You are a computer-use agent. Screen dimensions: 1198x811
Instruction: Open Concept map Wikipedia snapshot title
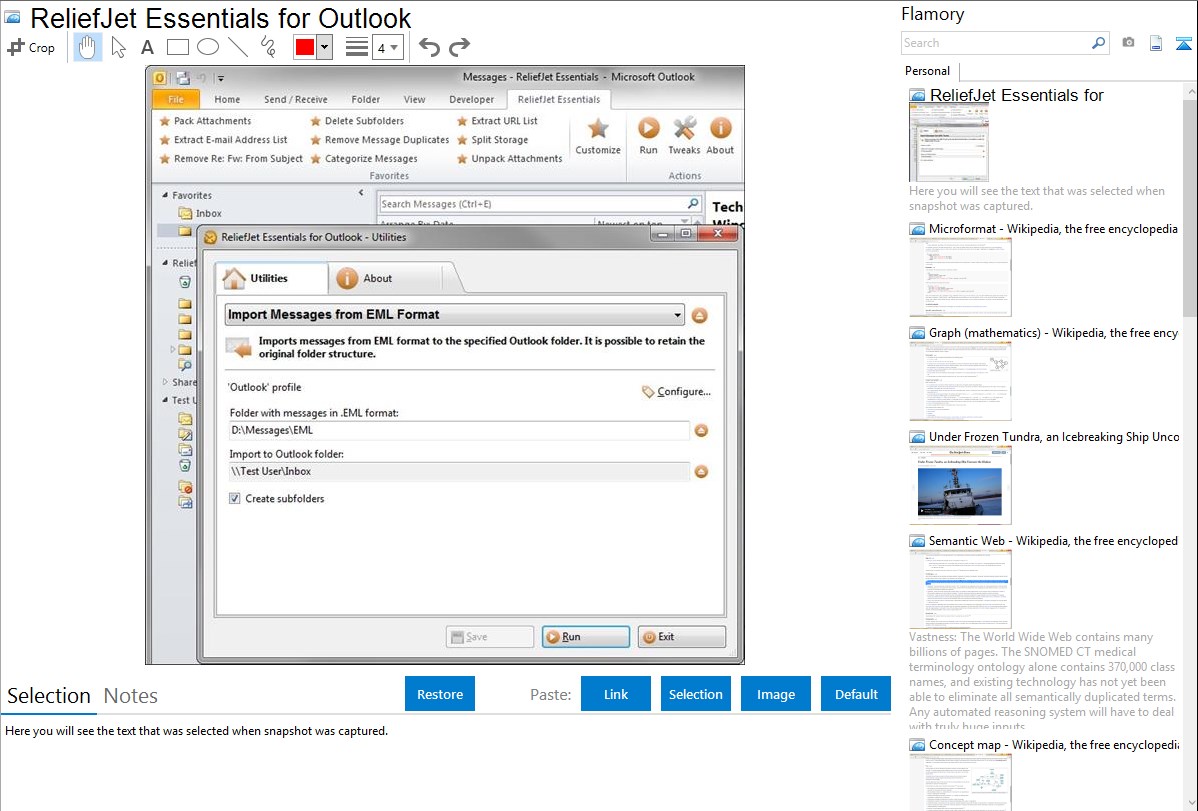[1053, 744]
